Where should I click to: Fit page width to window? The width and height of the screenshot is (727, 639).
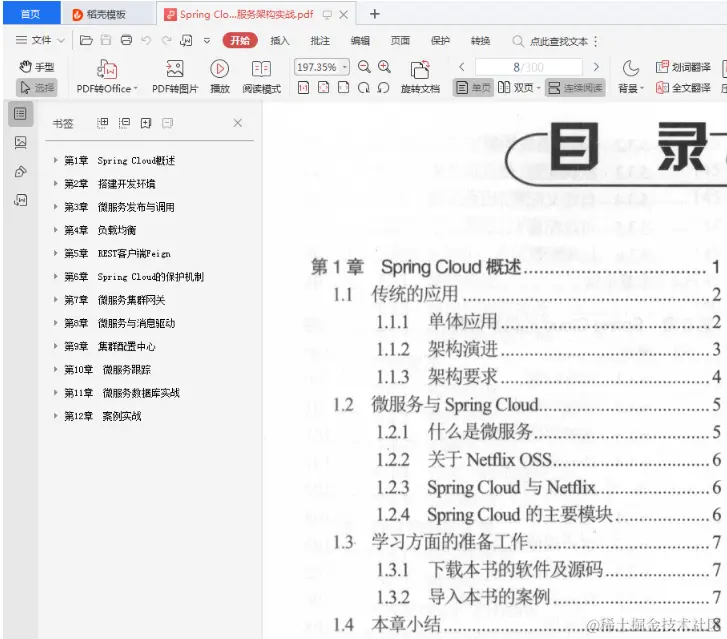pos(344,88)
